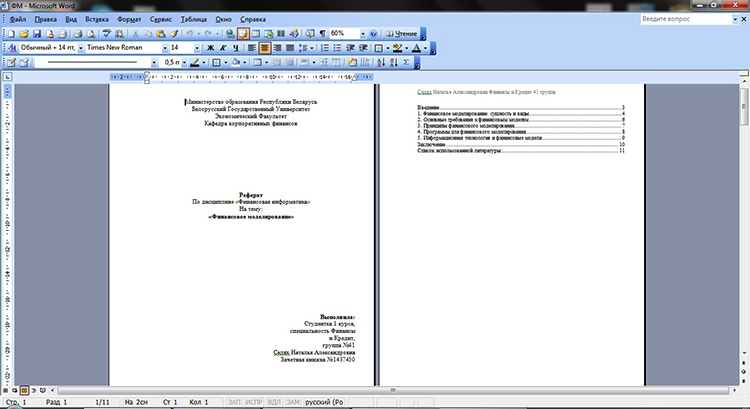Apply the highlight color marker

397,48
